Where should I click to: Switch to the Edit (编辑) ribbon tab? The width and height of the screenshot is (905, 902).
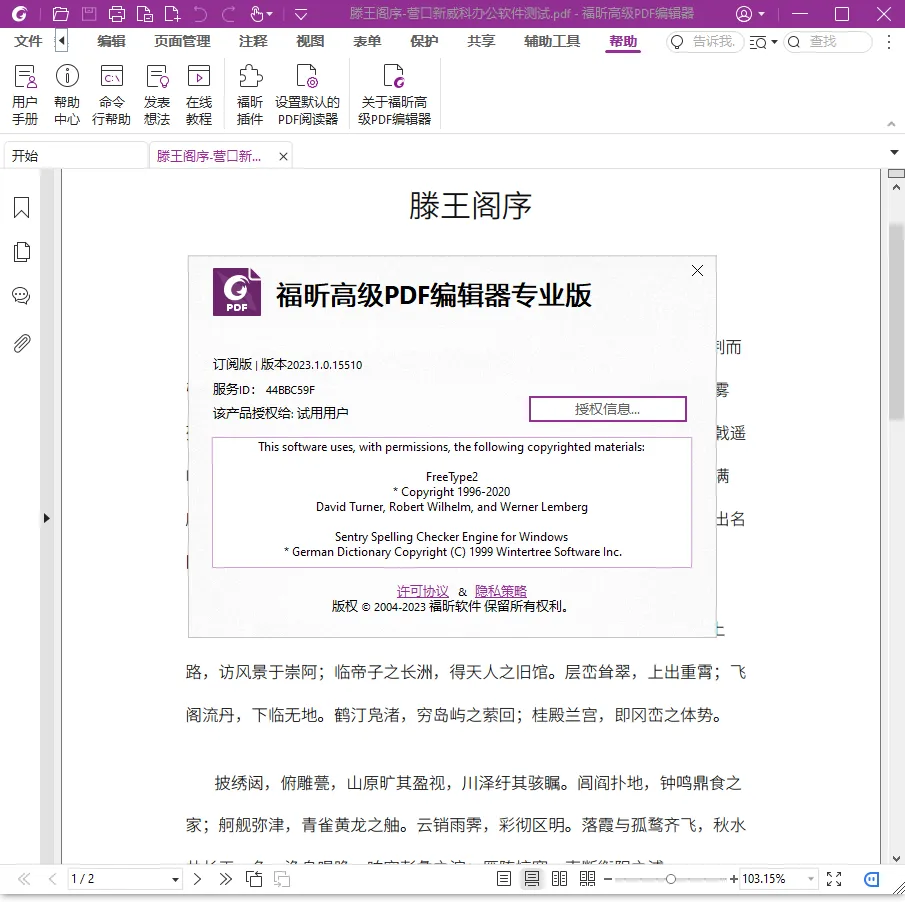[x=111, y=41]
